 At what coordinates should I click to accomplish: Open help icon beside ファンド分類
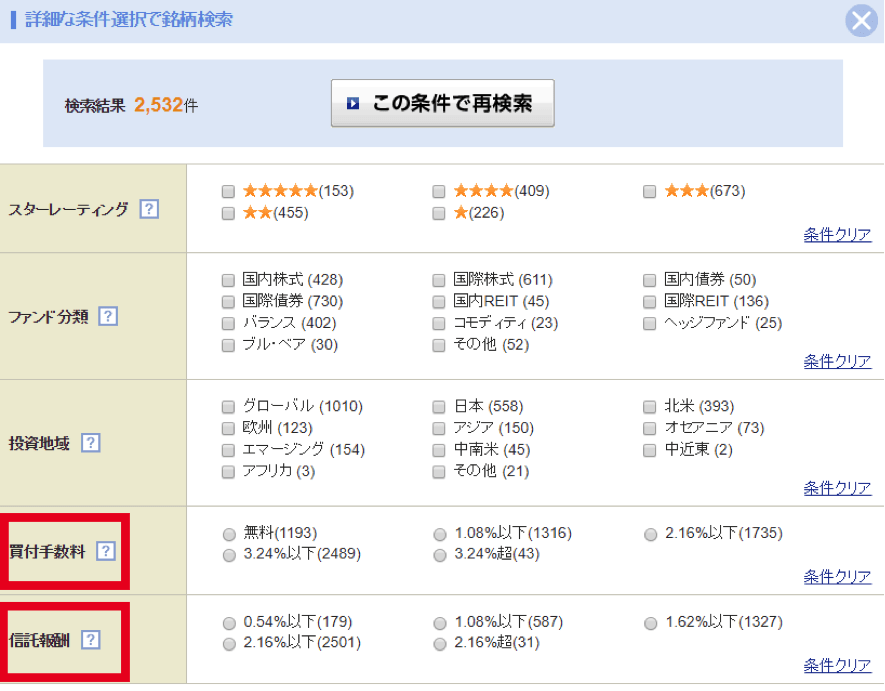click(x=108, y=316)
